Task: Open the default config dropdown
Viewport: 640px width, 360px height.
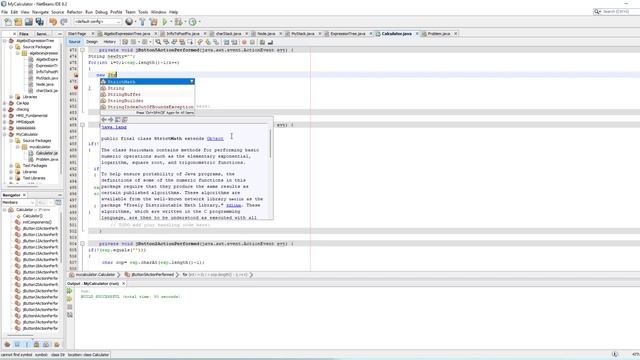Action: click(97, 22)
